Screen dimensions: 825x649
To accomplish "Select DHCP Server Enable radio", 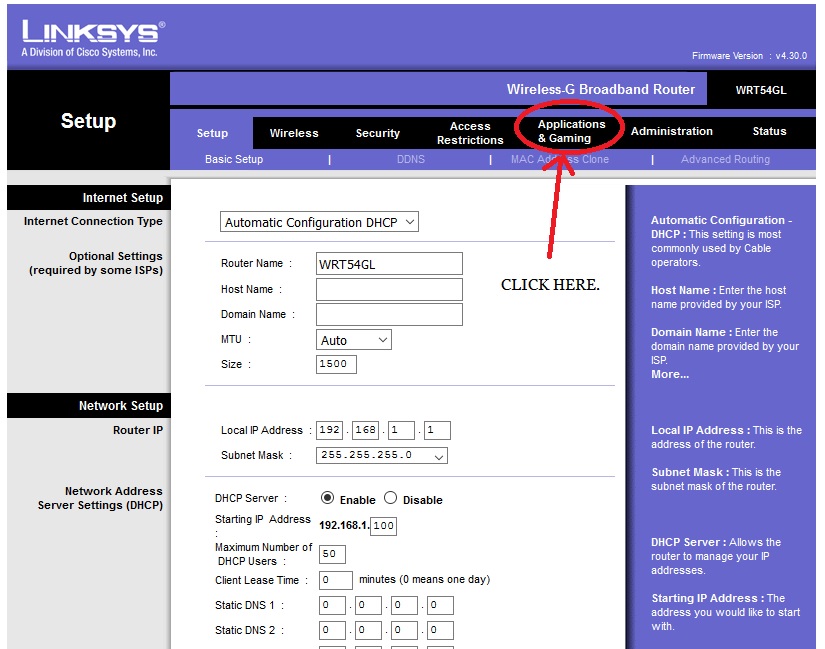I will (x=327, y=498).
